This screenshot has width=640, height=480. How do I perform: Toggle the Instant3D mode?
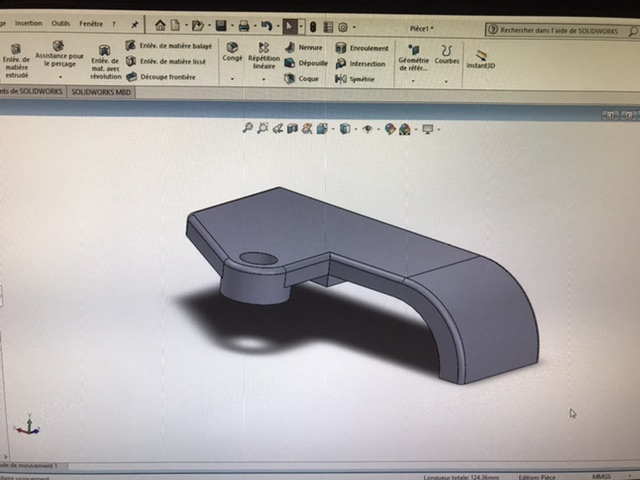pos(482,59)
